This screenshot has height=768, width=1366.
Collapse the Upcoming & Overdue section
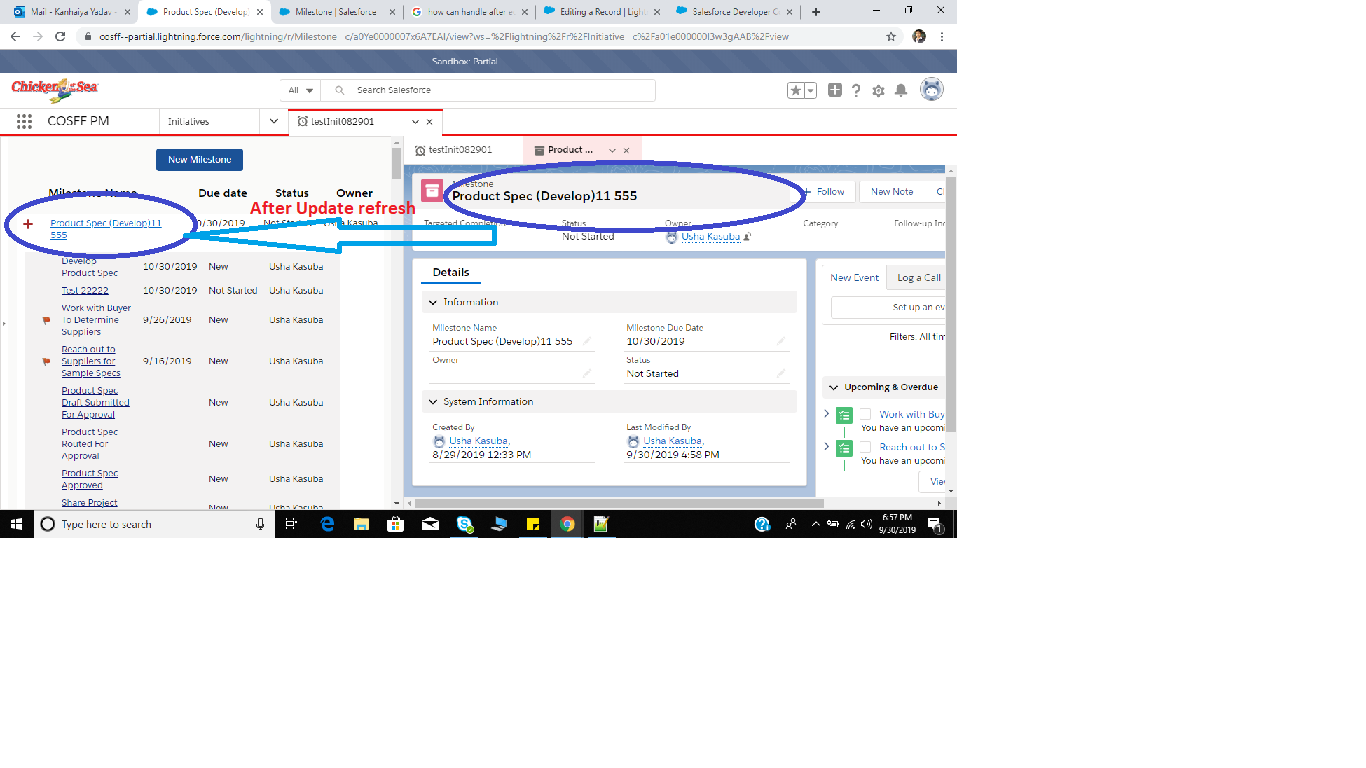[833, 387]
